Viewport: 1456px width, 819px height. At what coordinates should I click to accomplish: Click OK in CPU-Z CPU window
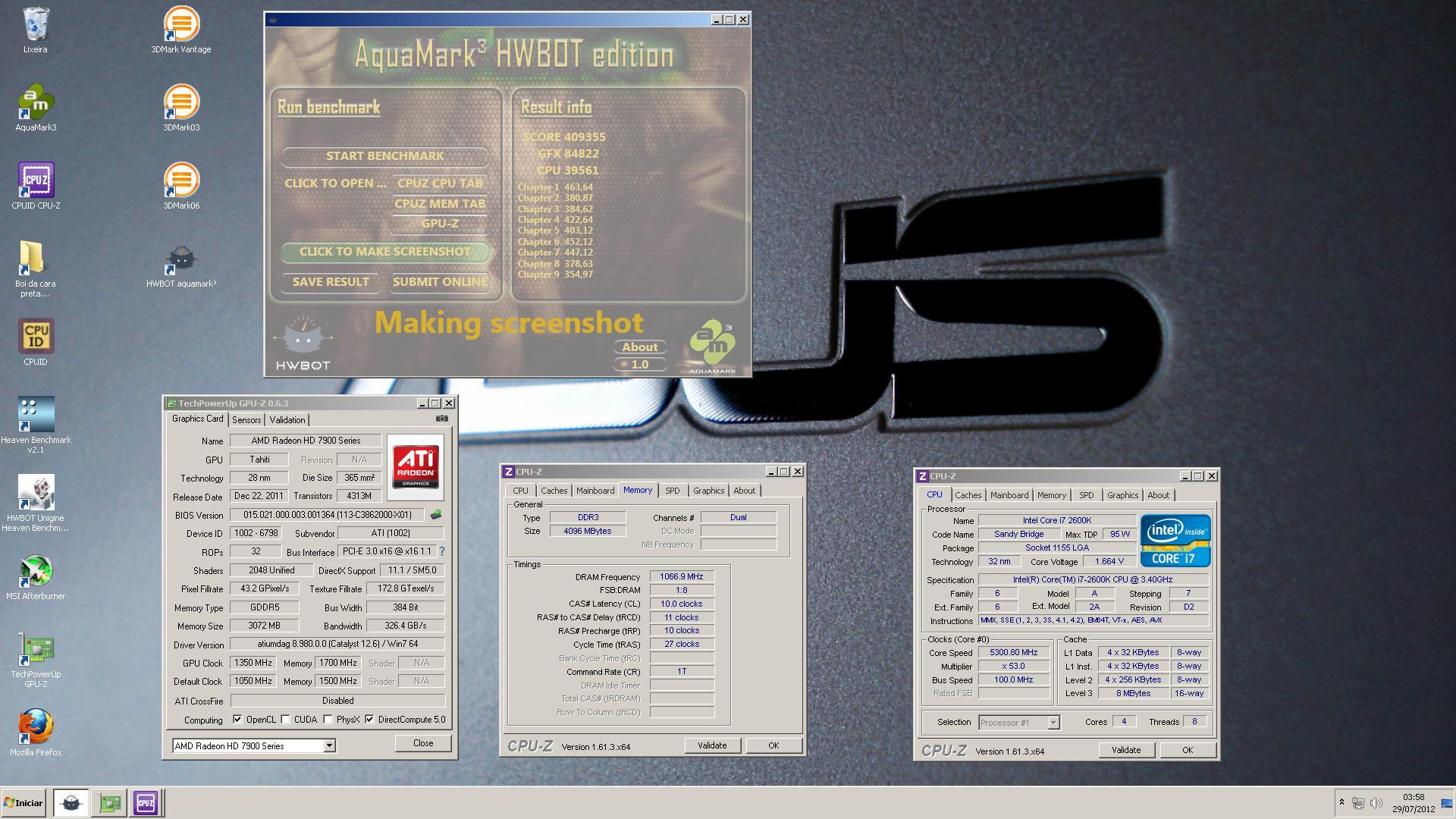[x=1188, y=750]
